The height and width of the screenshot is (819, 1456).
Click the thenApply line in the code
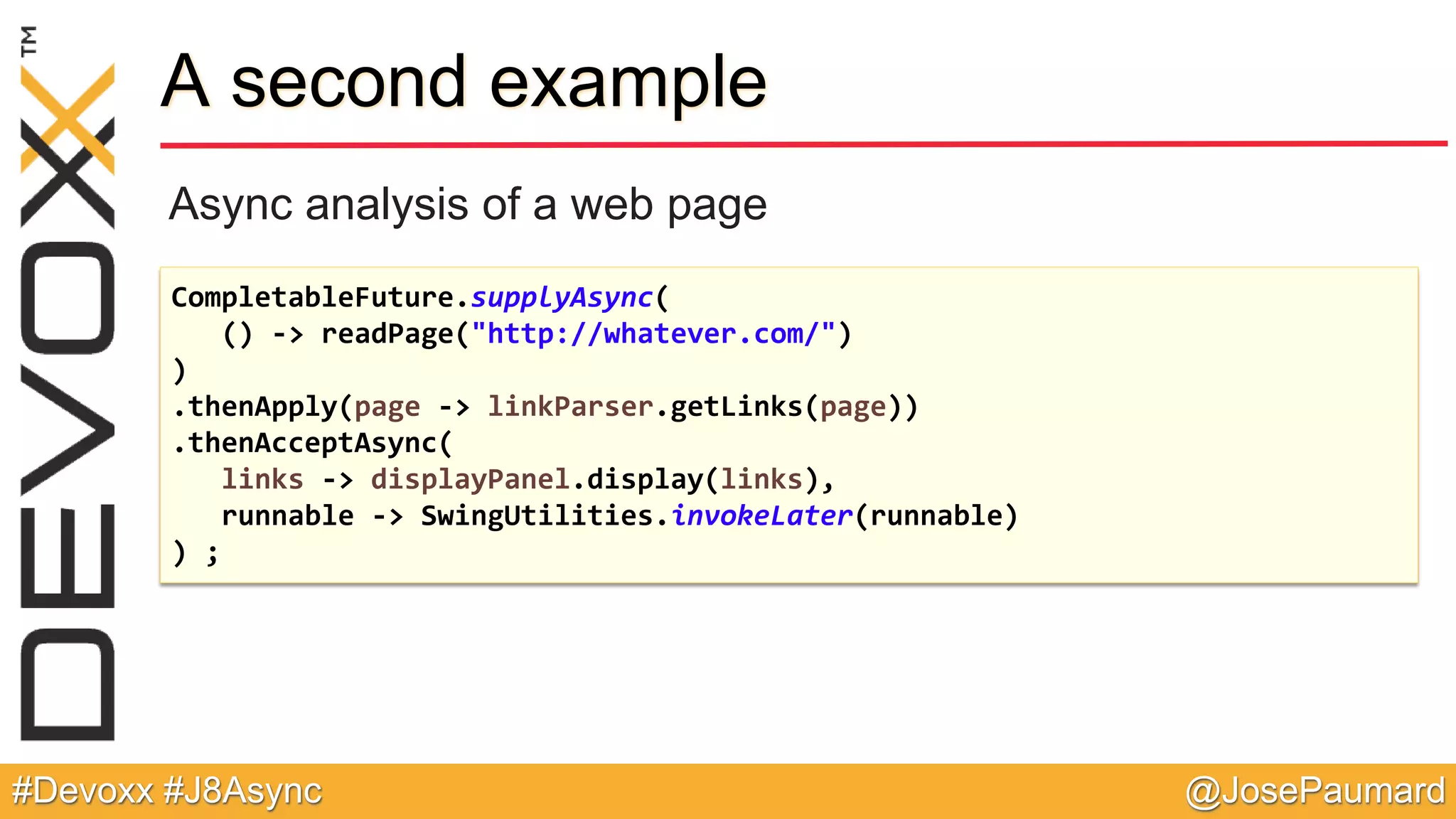(x=262, y=407)
